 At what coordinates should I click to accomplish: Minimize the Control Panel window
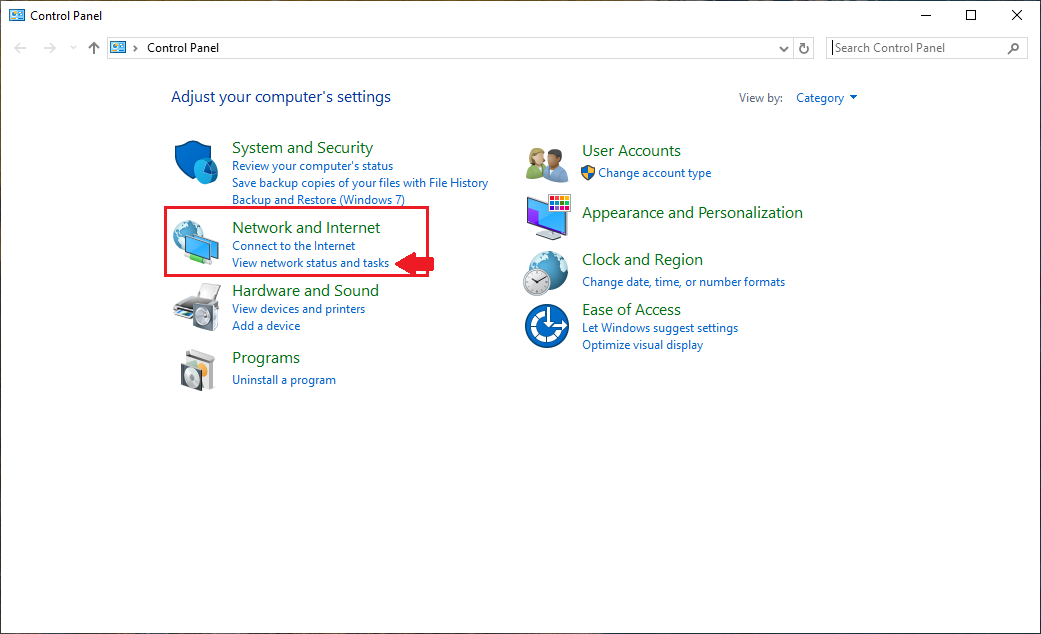tap(925, 15)
